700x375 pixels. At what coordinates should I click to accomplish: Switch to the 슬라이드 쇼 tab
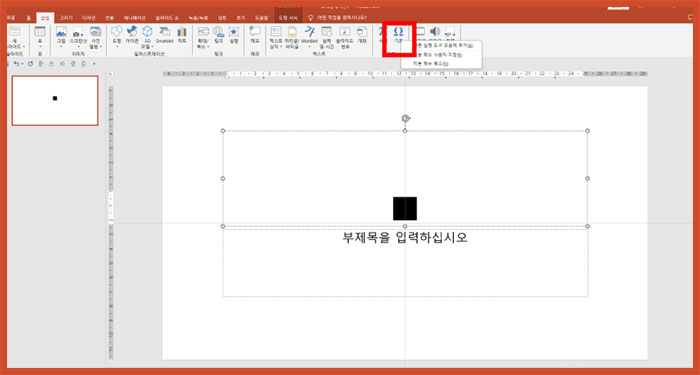point(167,18)
